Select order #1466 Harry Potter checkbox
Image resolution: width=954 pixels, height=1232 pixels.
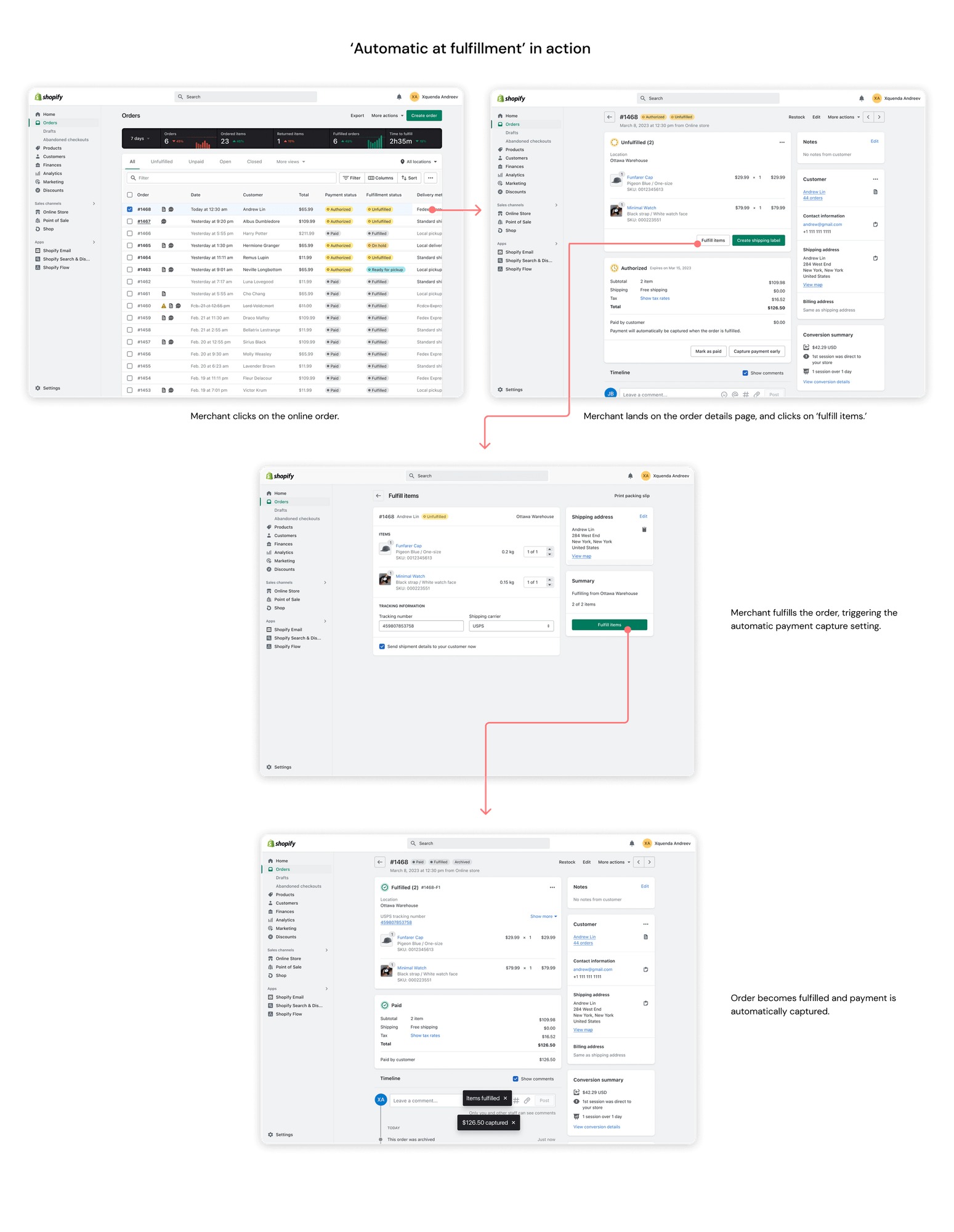point(129,233)
